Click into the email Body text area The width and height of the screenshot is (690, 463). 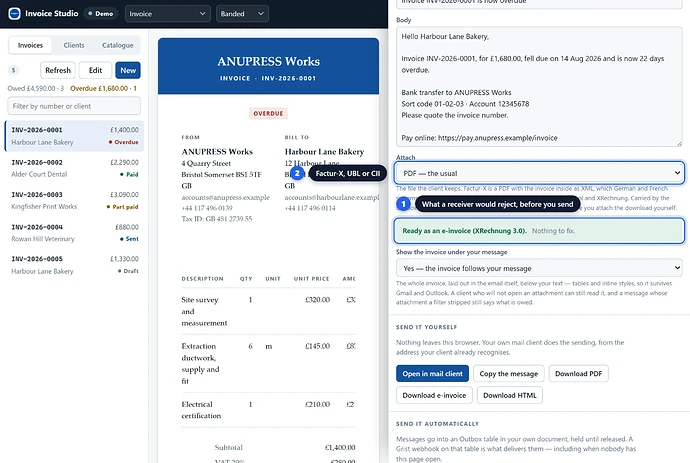click(539, 87)
